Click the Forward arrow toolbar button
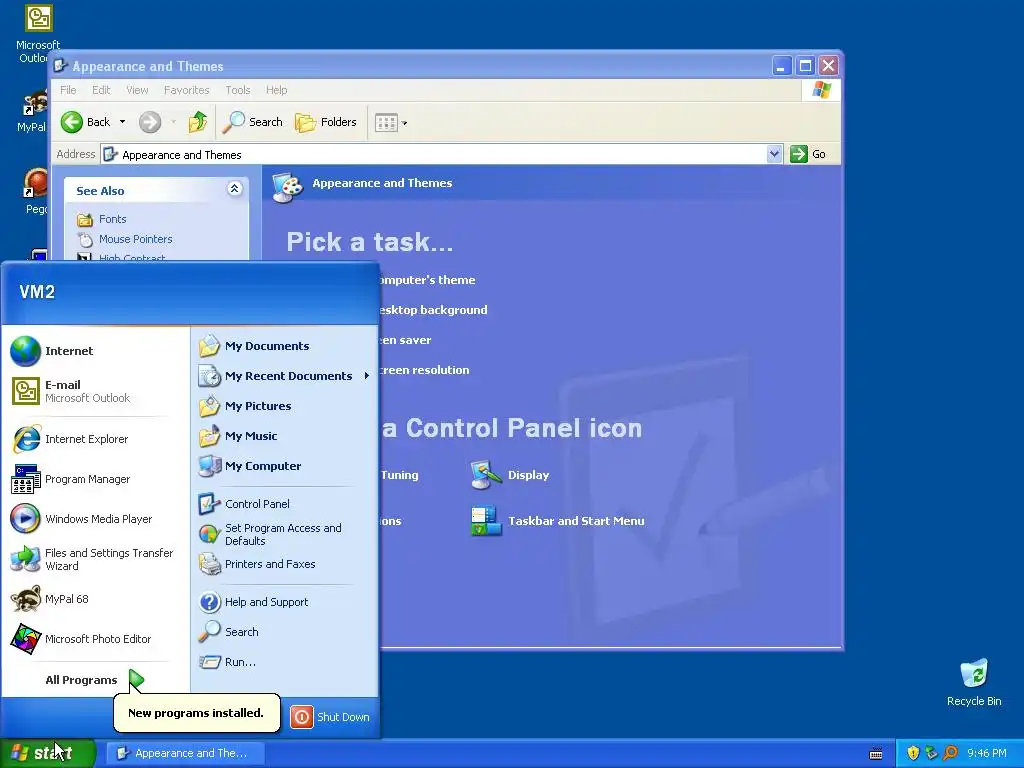 tap(150, 122)
